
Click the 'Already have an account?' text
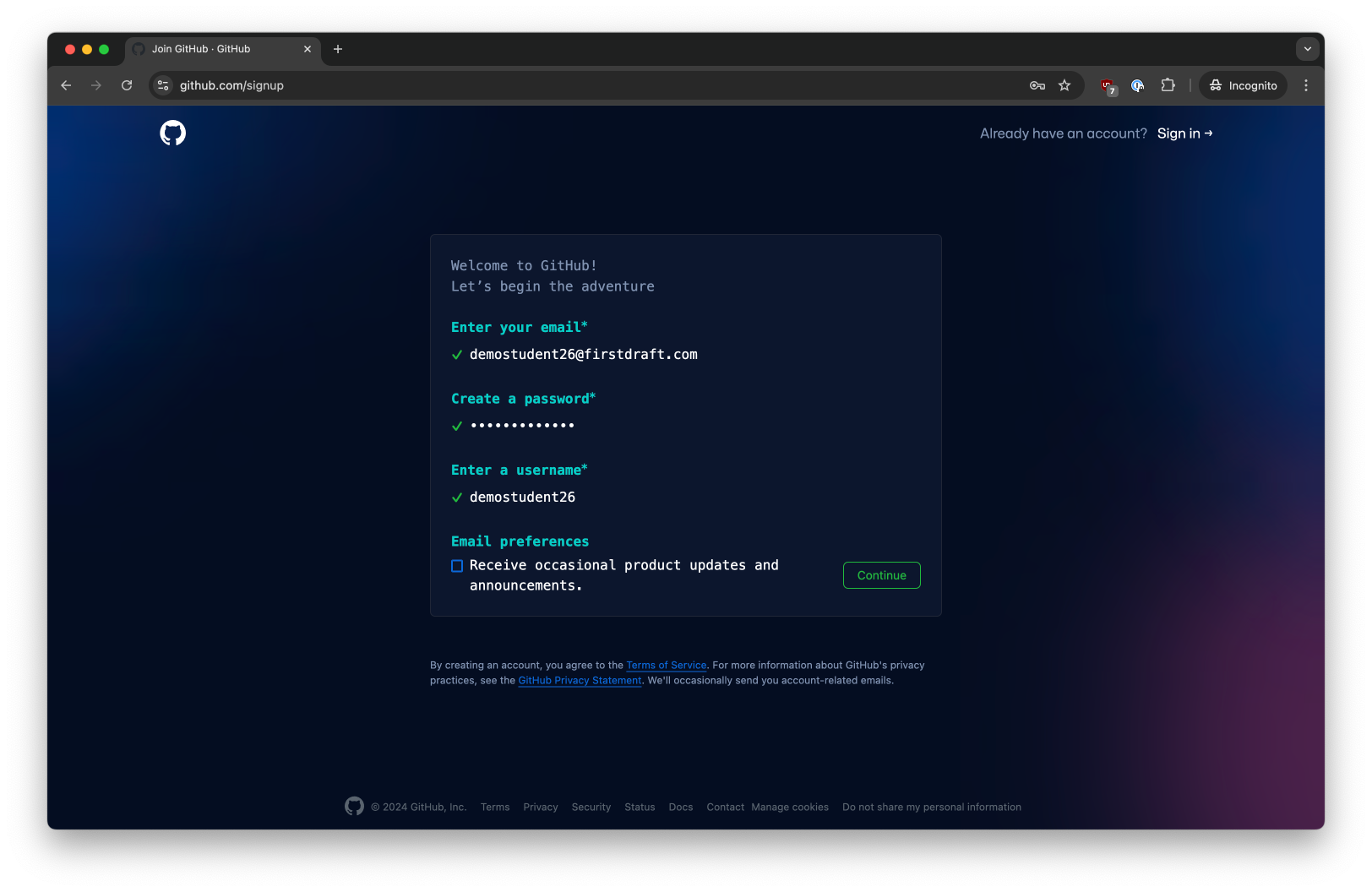[1064, 133]
